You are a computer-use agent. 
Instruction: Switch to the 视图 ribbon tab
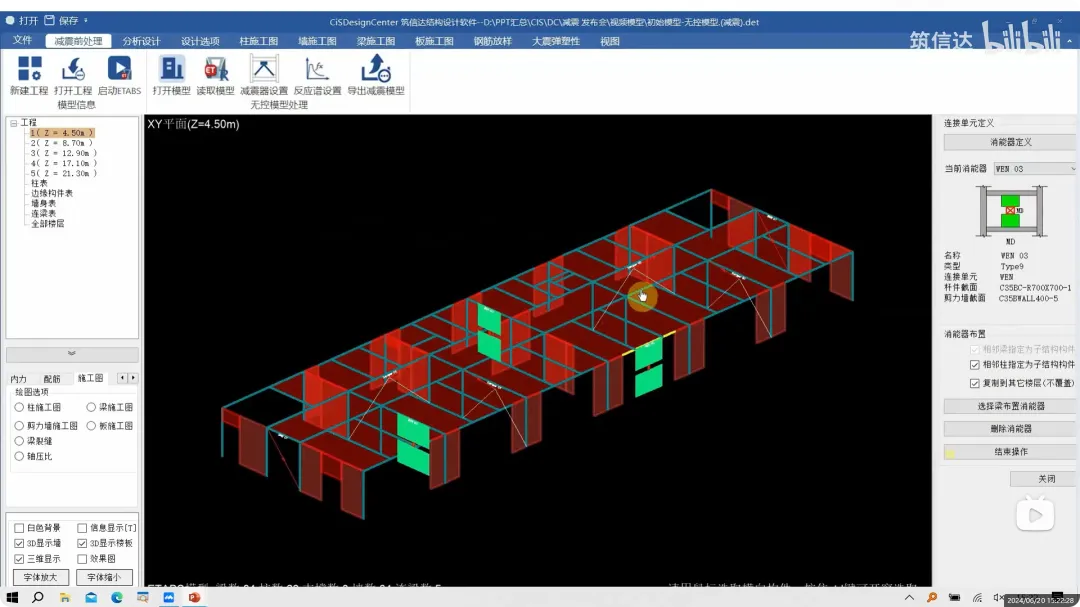point(610,41)
